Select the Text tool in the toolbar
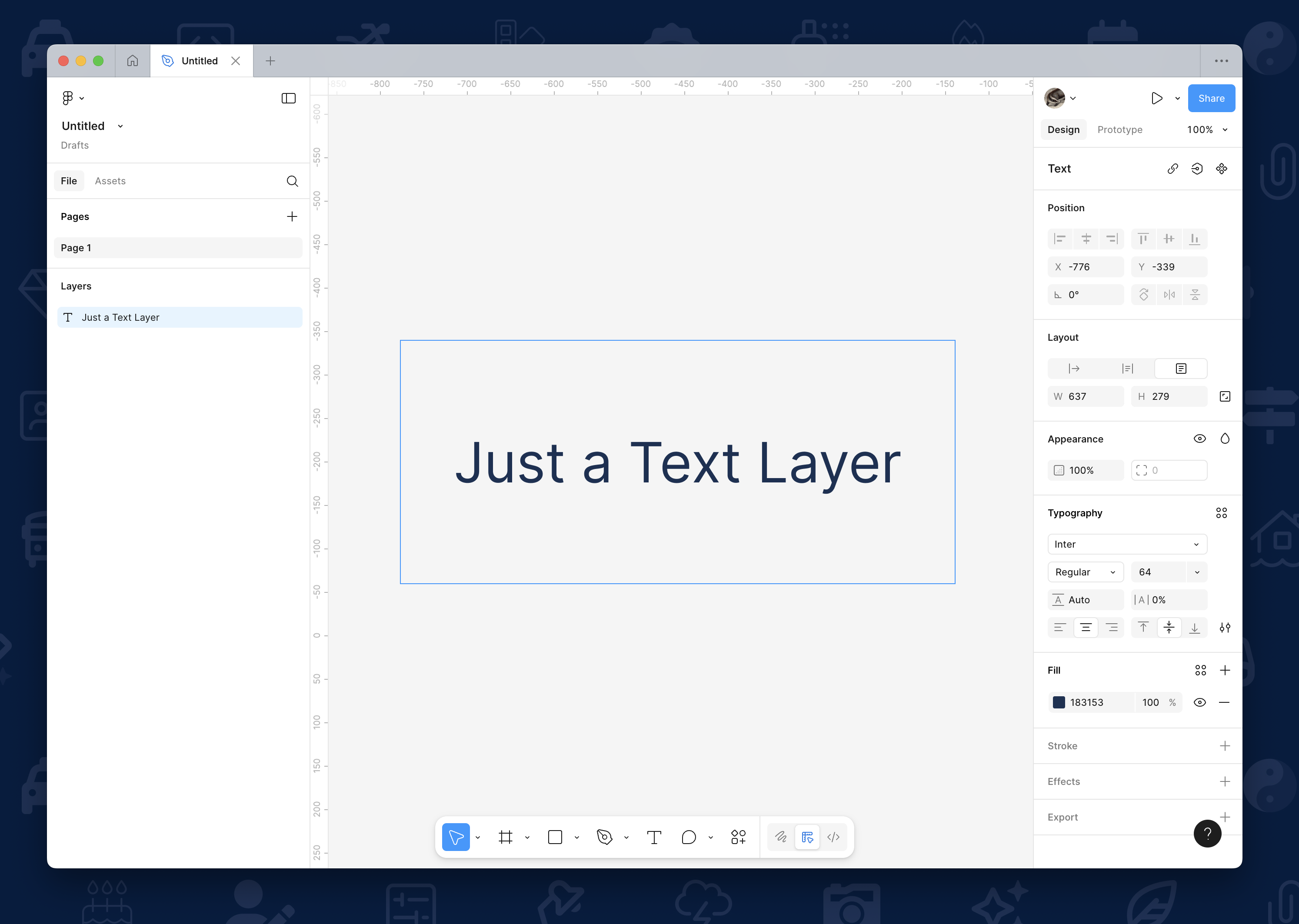This screenshot has height=924, width=1299. click(x=653, y=837)
